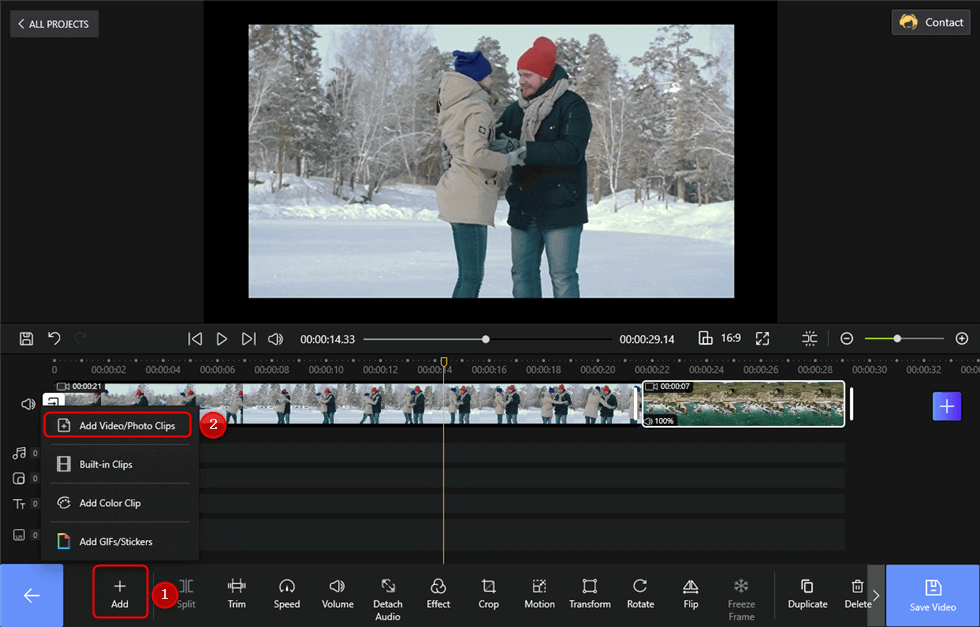The height and width of the screenshot is (627, 980).
Task: Select the coastal 00:00:07 clip
Action: [x=744, y=404]
